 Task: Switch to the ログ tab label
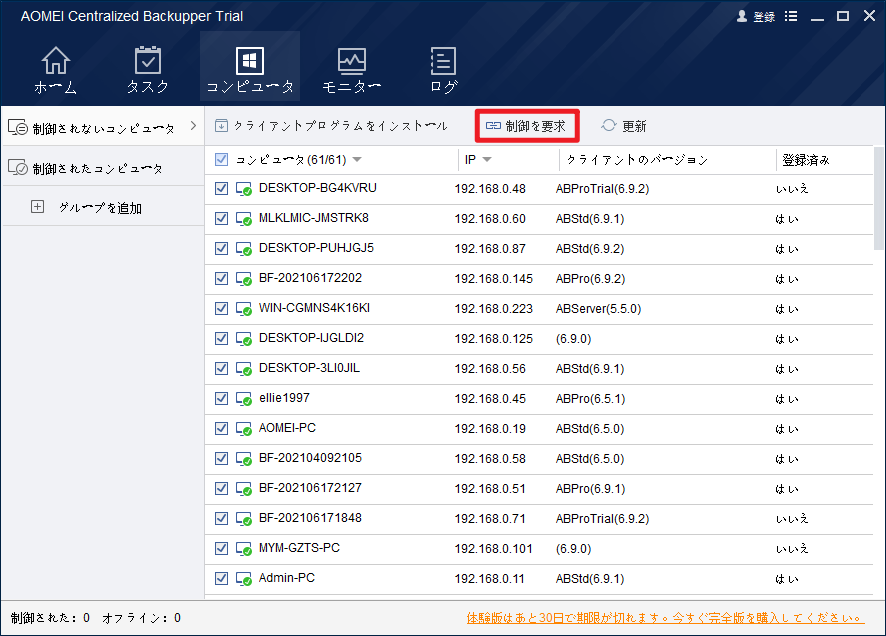pos(444,87)
